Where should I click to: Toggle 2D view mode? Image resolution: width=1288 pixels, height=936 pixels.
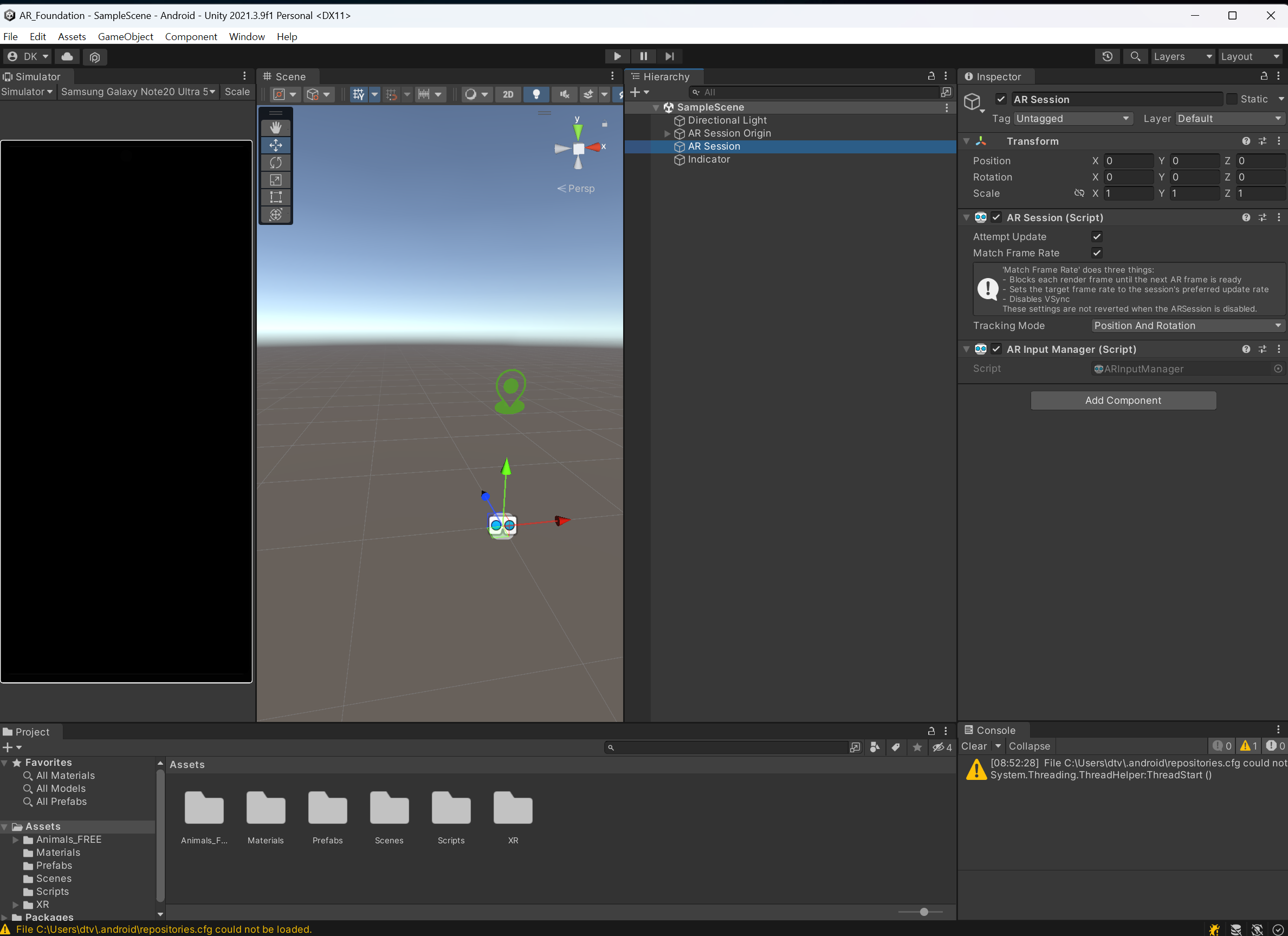pyautogui.click(x=508, y=94)
